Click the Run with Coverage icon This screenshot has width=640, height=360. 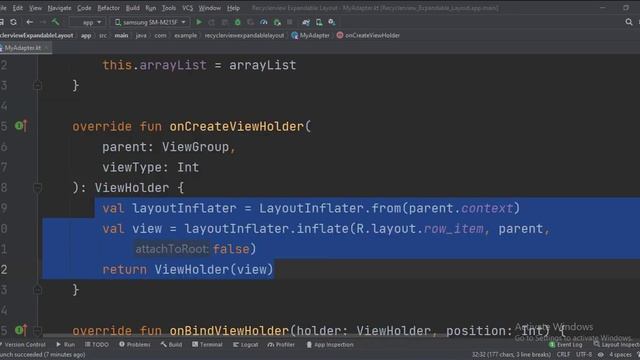250,22
